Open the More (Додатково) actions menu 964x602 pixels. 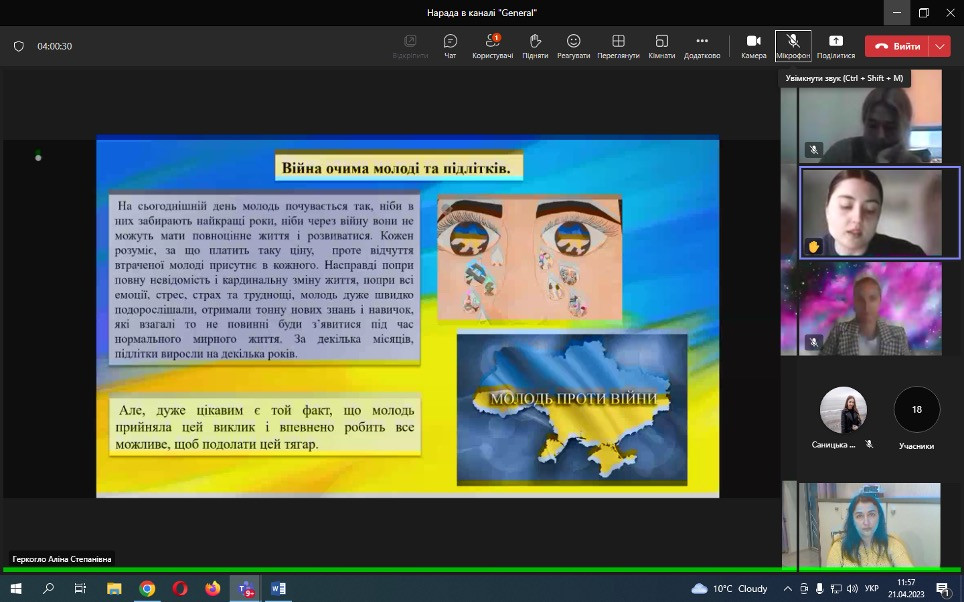pos(701,45)
